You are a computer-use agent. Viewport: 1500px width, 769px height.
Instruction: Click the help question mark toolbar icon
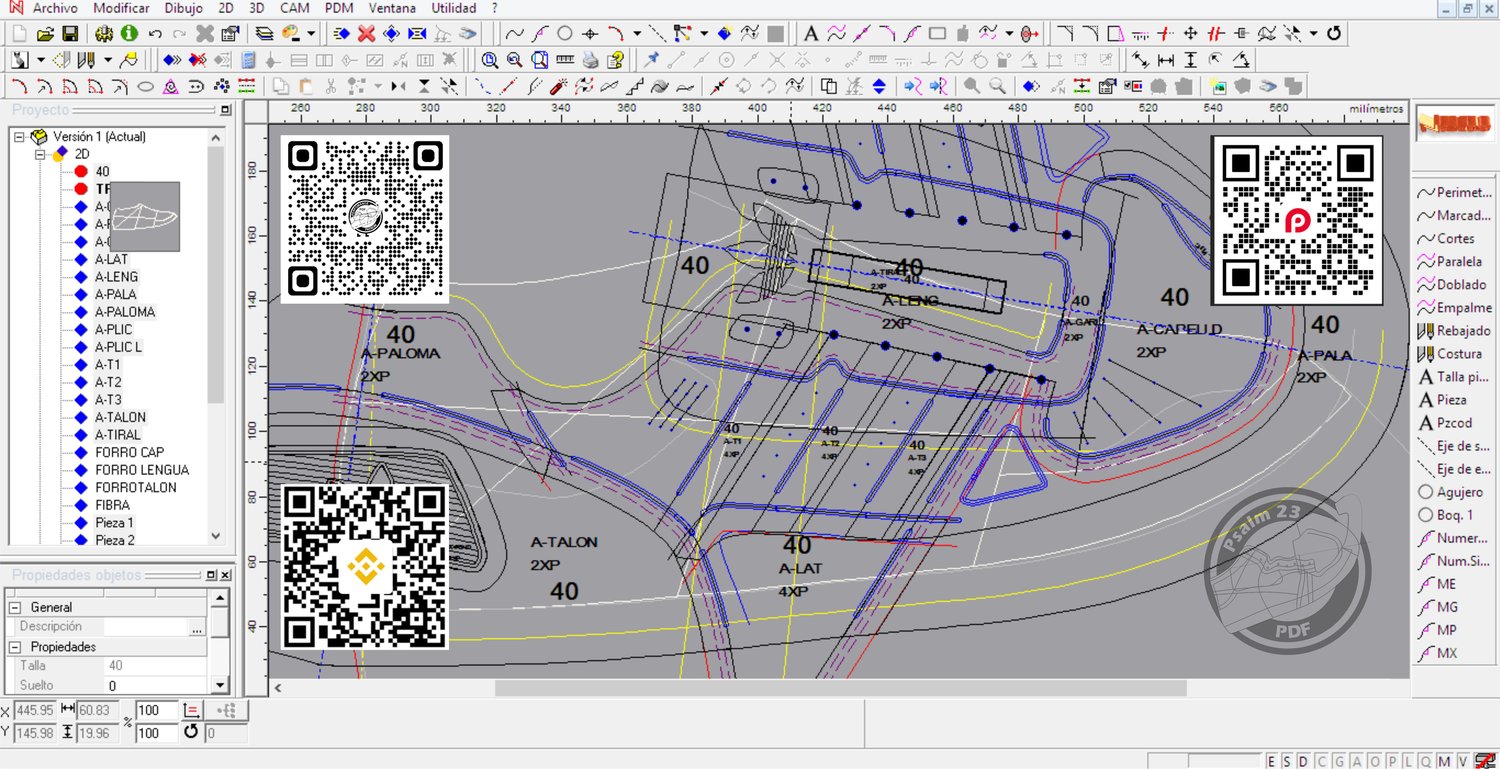coord(615,60)
